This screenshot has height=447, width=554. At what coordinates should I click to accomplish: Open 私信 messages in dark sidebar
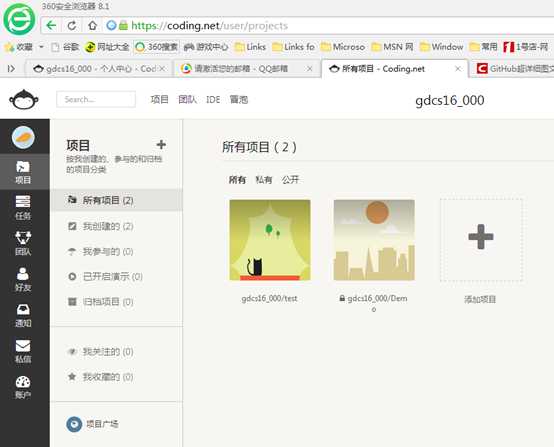[23, 351]
